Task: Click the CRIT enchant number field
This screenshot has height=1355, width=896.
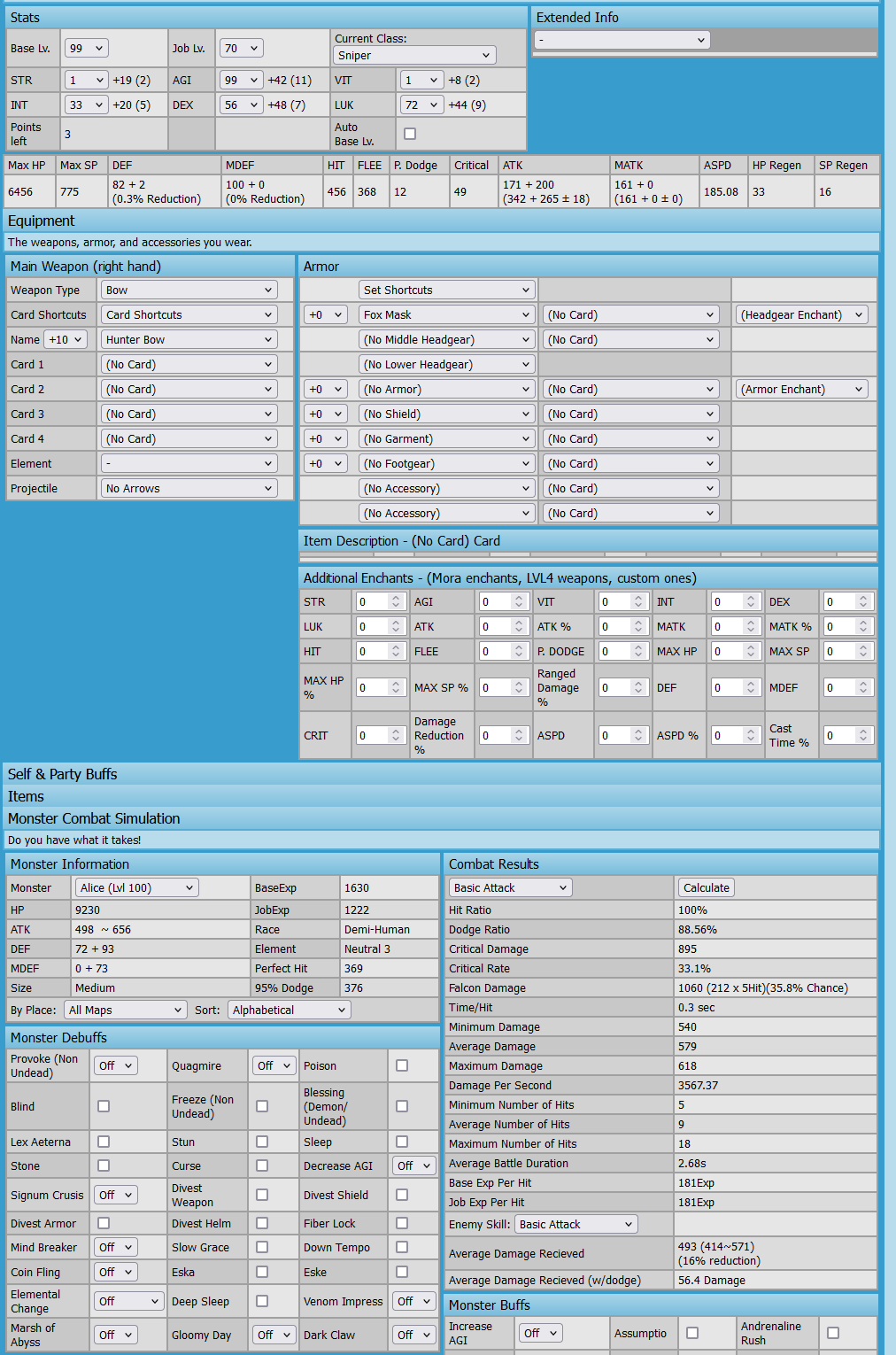Action: pyautogui.click(x=380, y=736)
